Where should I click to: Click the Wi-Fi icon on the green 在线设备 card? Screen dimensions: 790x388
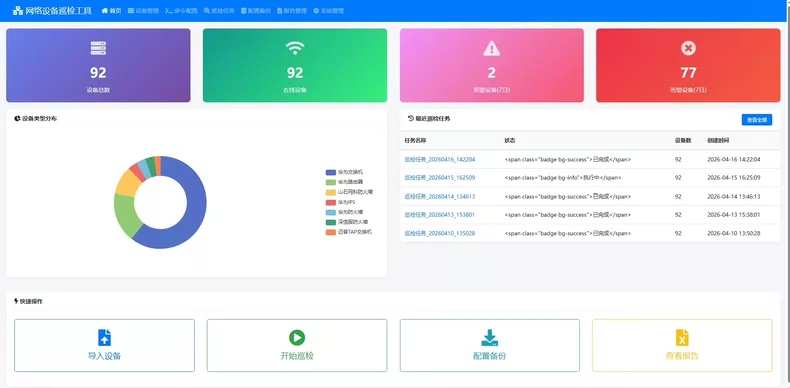pyautogui.click(x=295, y=48)
